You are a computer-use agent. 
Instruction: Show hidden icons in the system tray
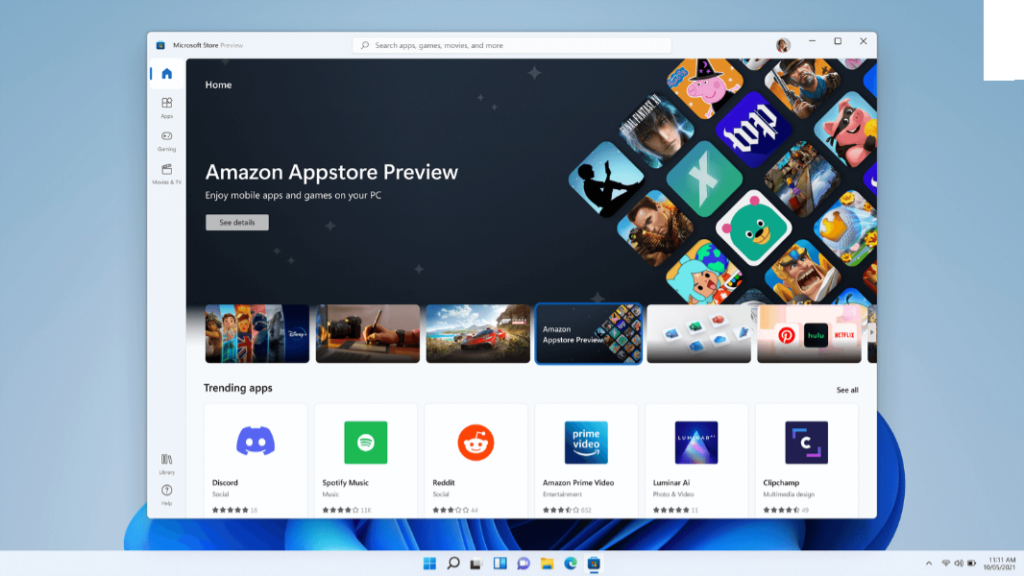(x=929, y=563)
